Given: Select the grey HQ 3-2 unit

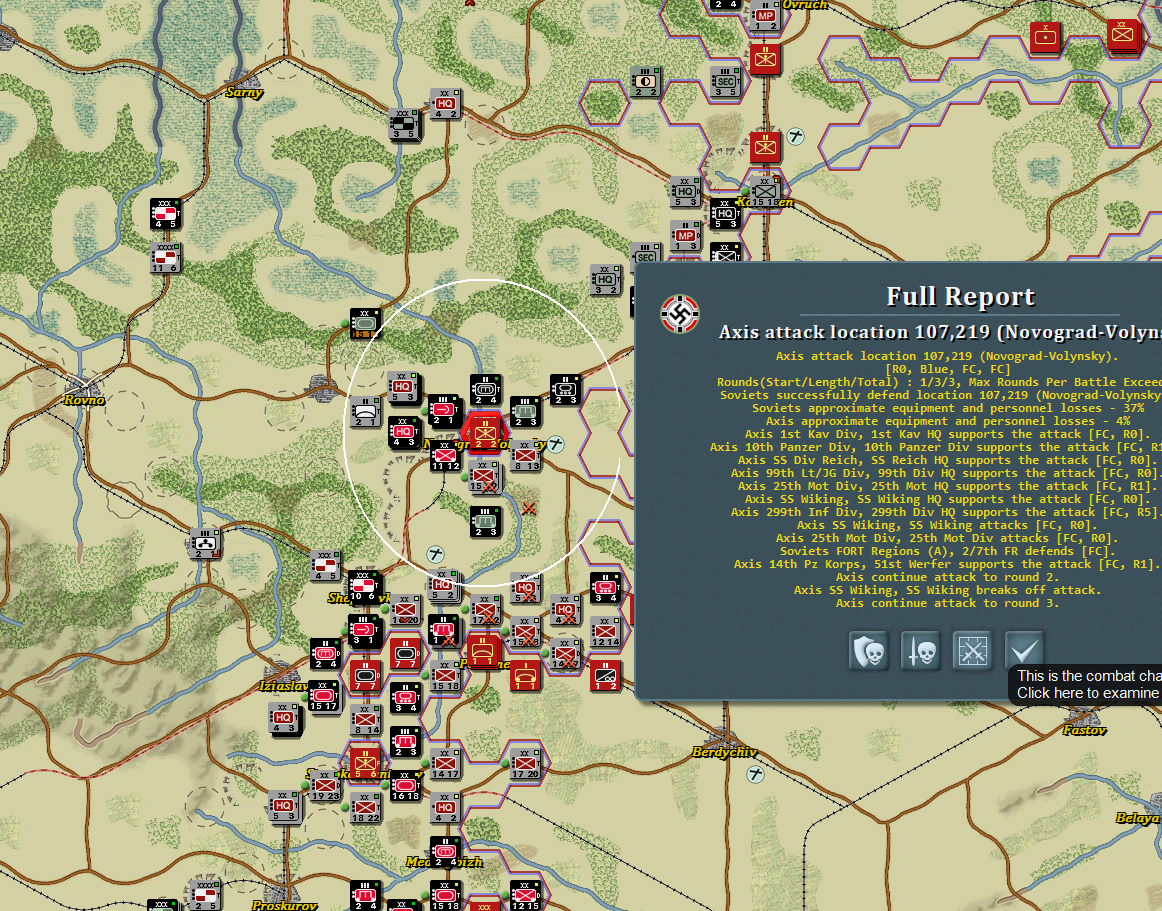Looking at the screenshot, I should tap(605, 279).
